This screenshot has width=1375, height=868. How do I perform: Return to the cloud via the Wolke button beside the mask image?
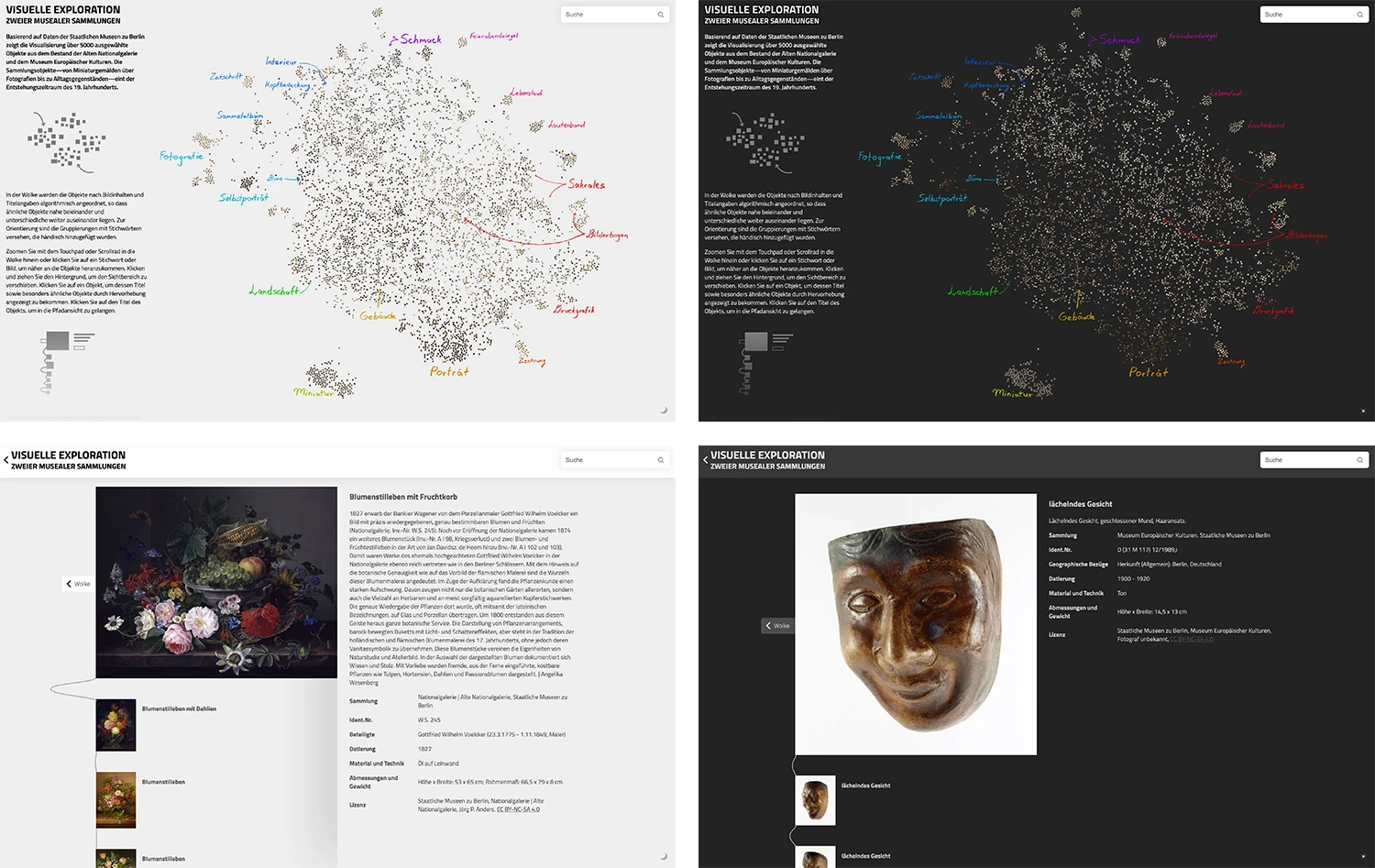(777, 626)
